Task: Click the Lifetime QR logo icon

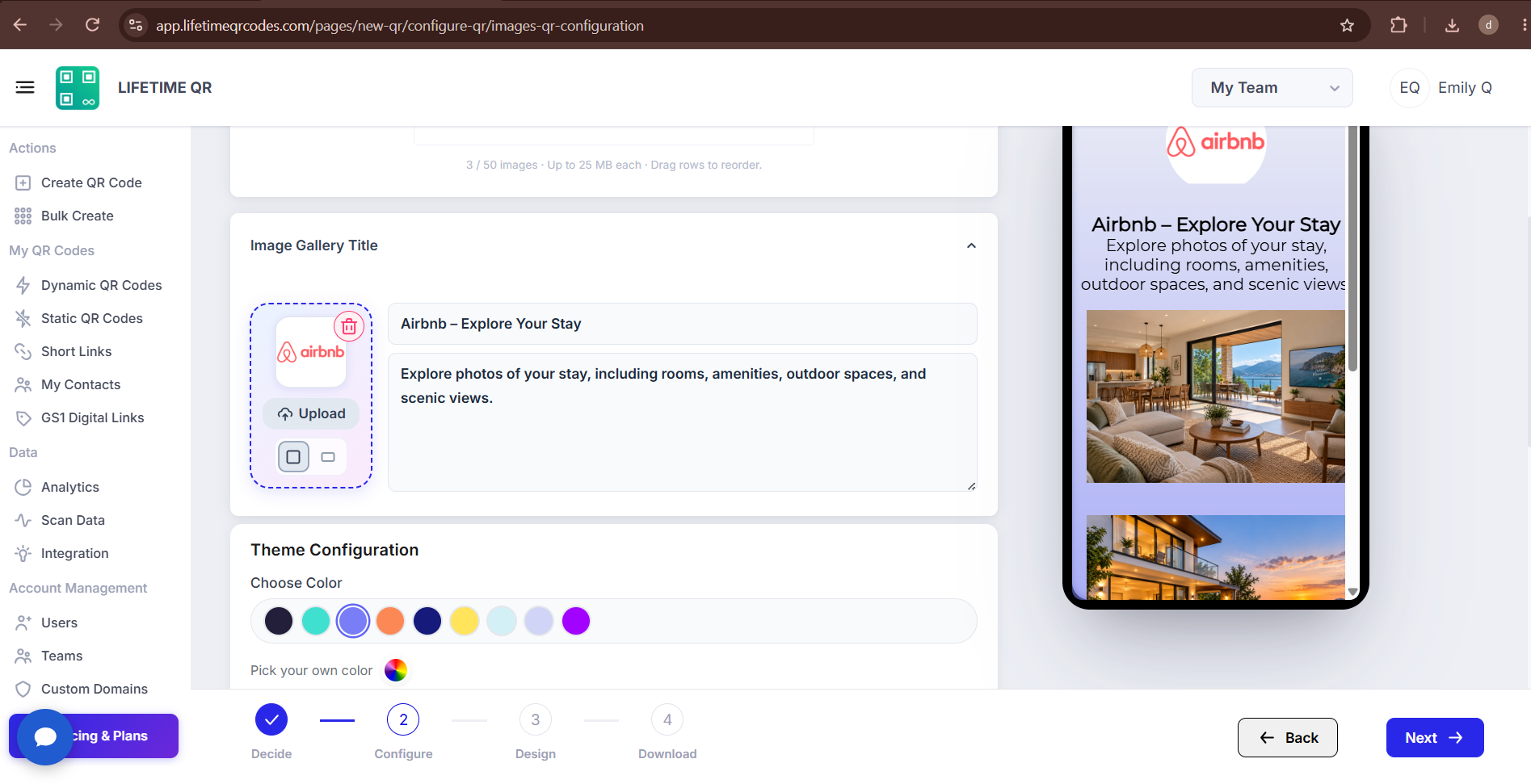Action: (x=78, y=88)
